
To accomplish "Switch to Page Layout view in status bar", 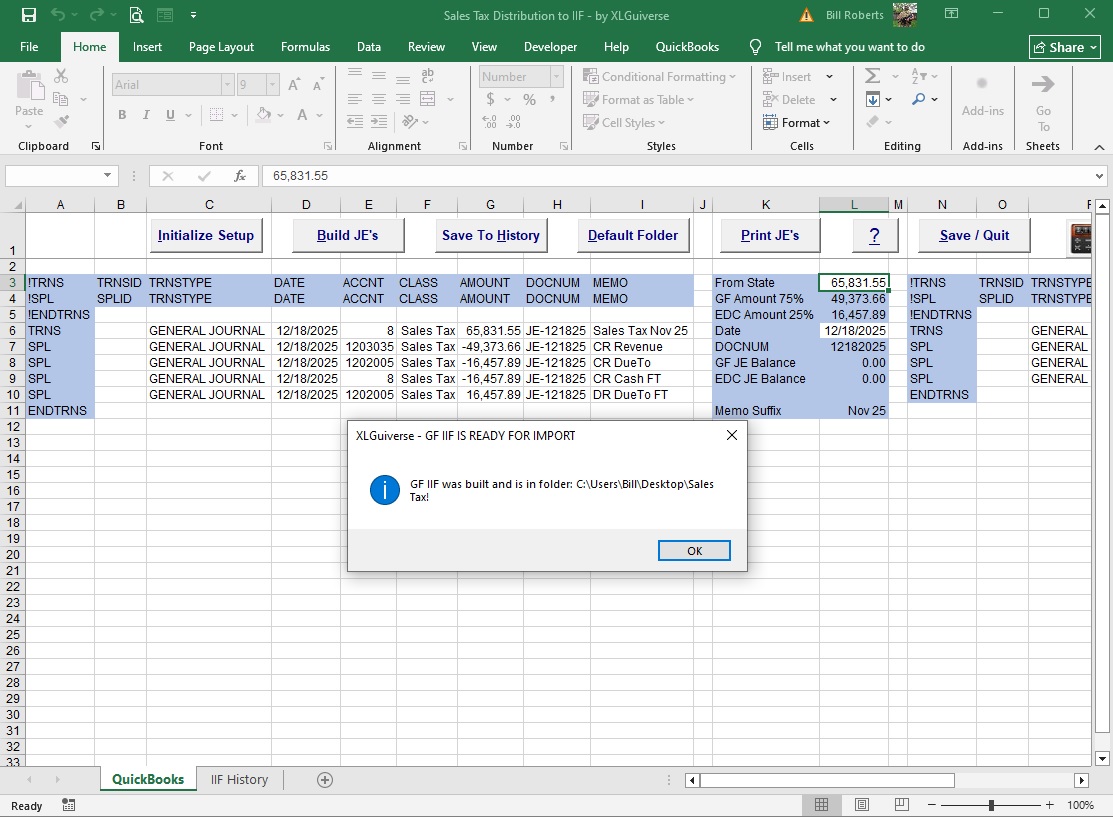I will coord(861,805).
